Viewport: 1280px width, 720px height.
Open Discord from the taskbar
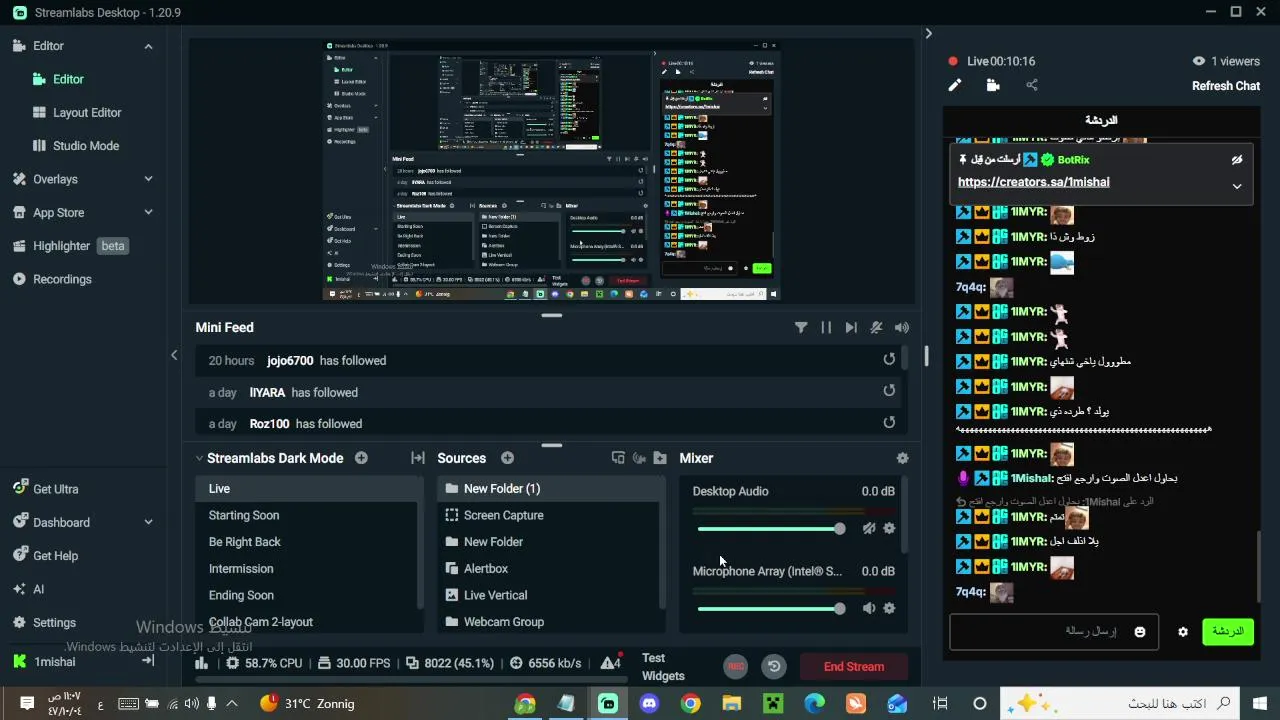(x=649, y=704)
